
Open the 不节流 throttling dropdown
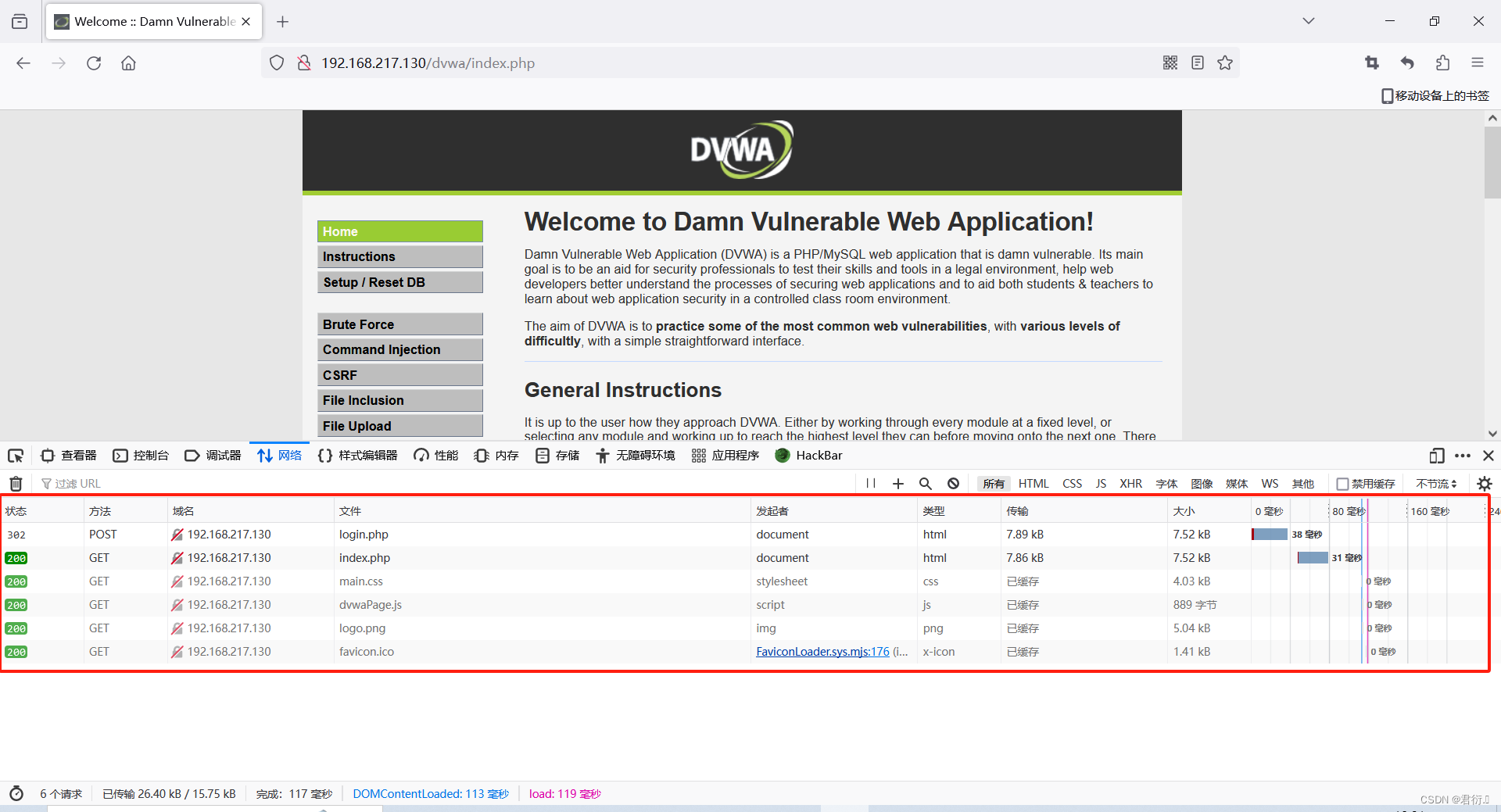coord(1437,484)
